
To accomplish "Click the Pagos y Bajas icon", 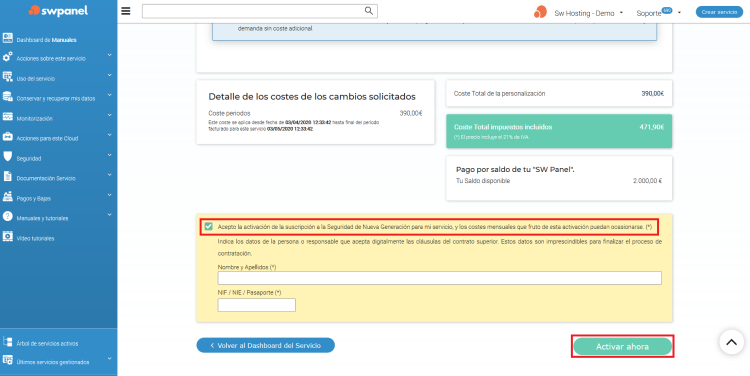I will coord(7,197).
